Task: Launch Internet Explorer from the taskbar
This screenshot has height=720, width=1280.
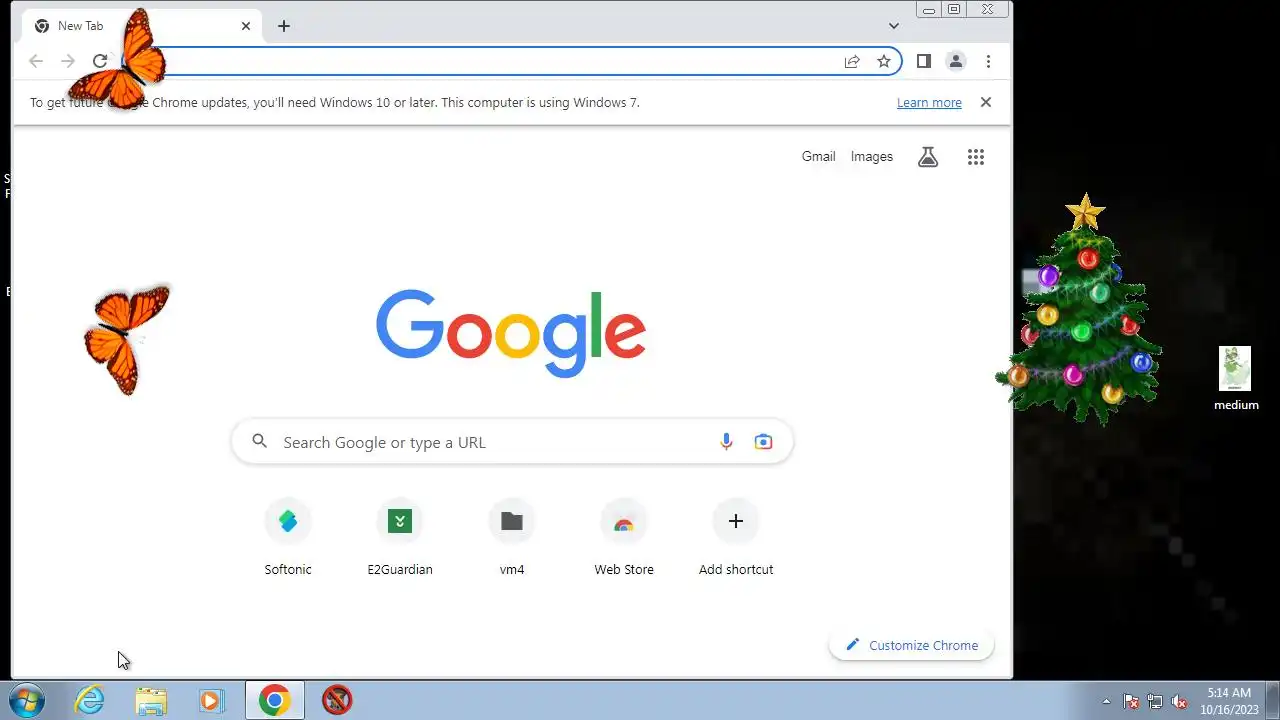Action: point(90,700)
